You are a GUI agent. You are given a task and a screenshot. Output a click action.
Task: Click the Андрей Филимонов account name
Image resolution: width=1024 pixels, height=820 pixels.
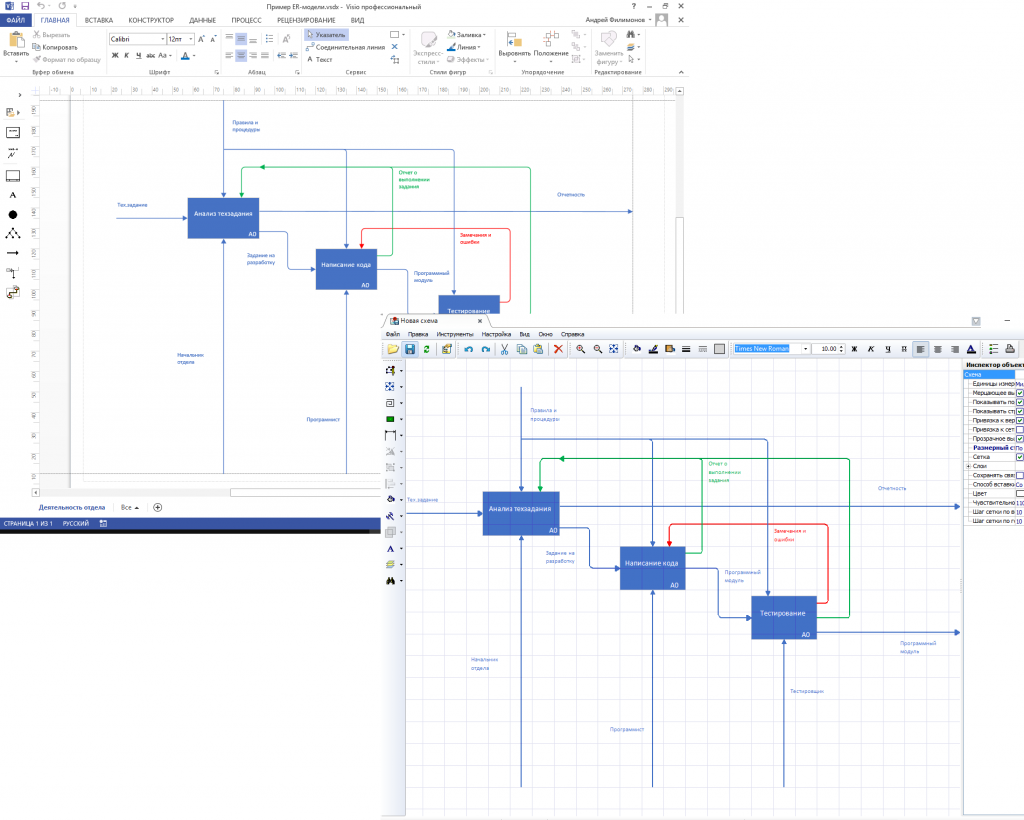pos(615,20)
